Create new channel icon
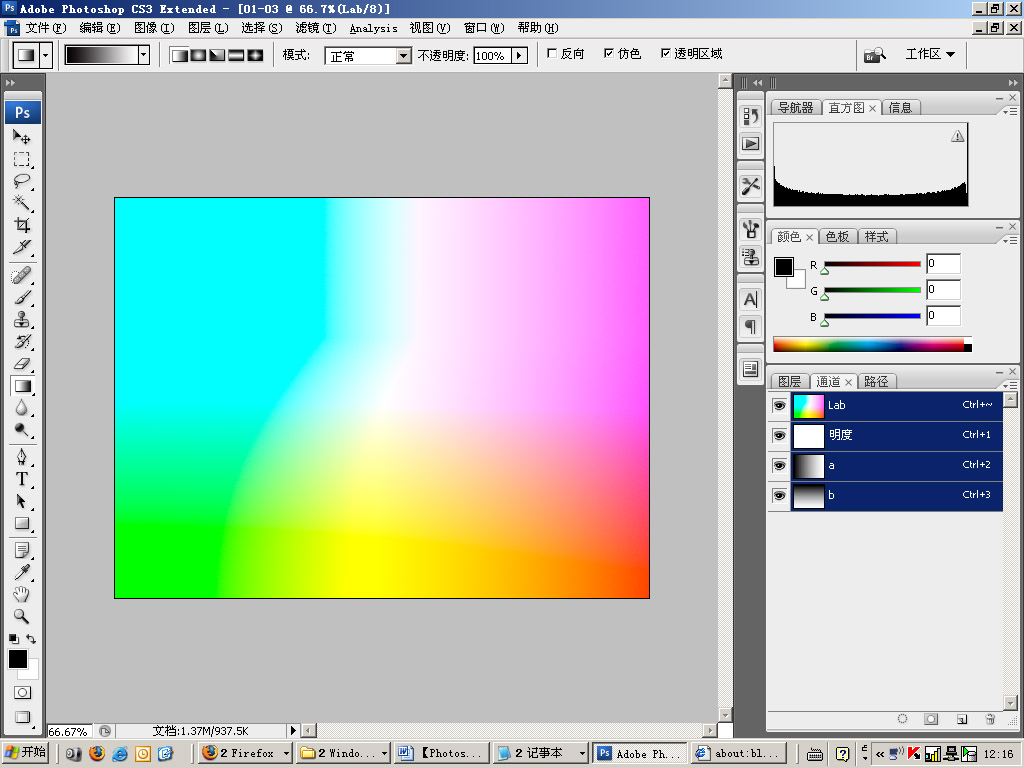Image resolution: width=1024 pixels, height=768 pixels. 962,719
